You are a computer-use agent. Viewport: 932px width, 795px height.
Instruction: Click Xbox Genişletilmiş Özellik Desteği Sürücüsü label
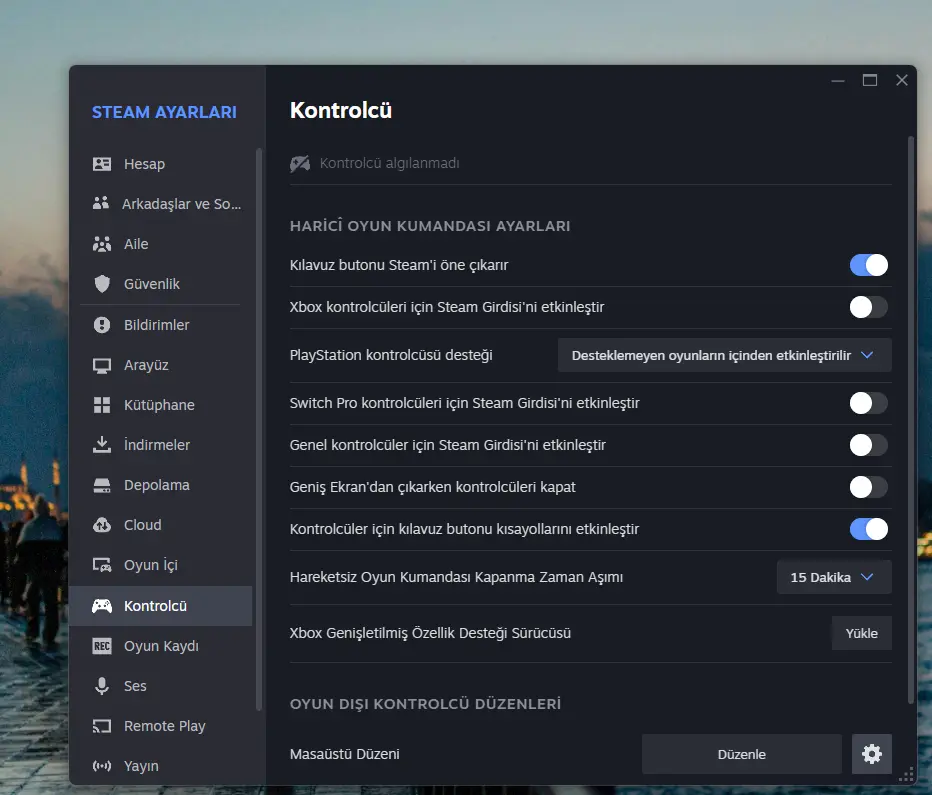tap(430, 633)
